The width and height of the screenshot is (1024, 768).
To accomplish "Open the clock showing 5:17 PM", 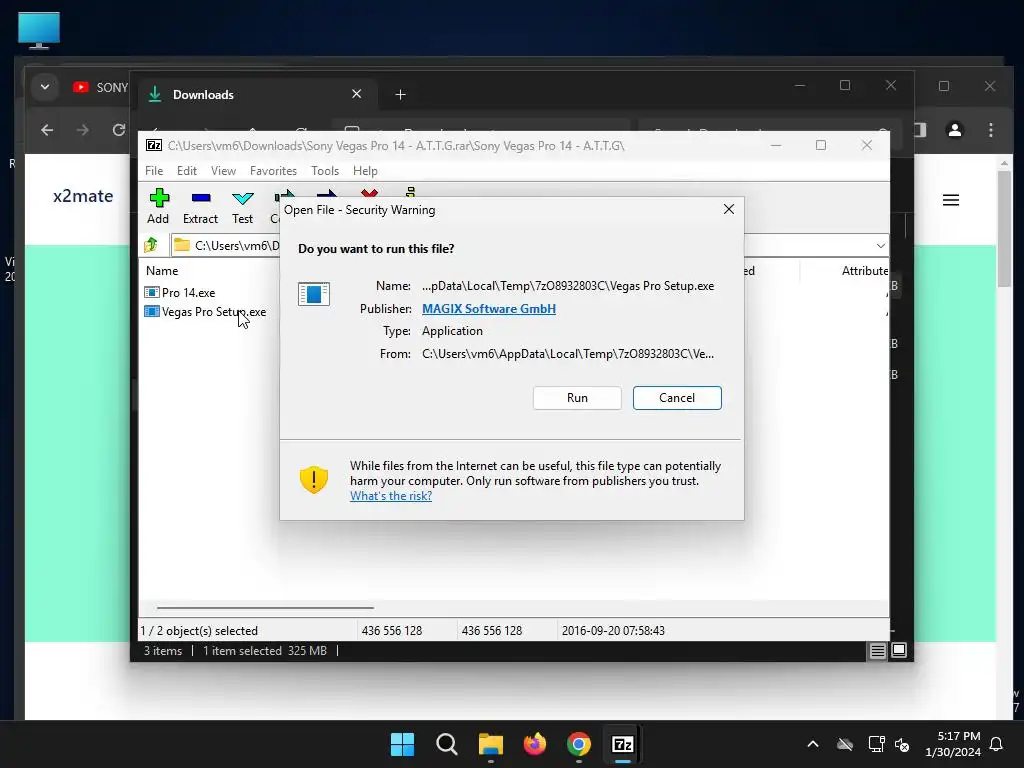I will (x=952, y=744).
